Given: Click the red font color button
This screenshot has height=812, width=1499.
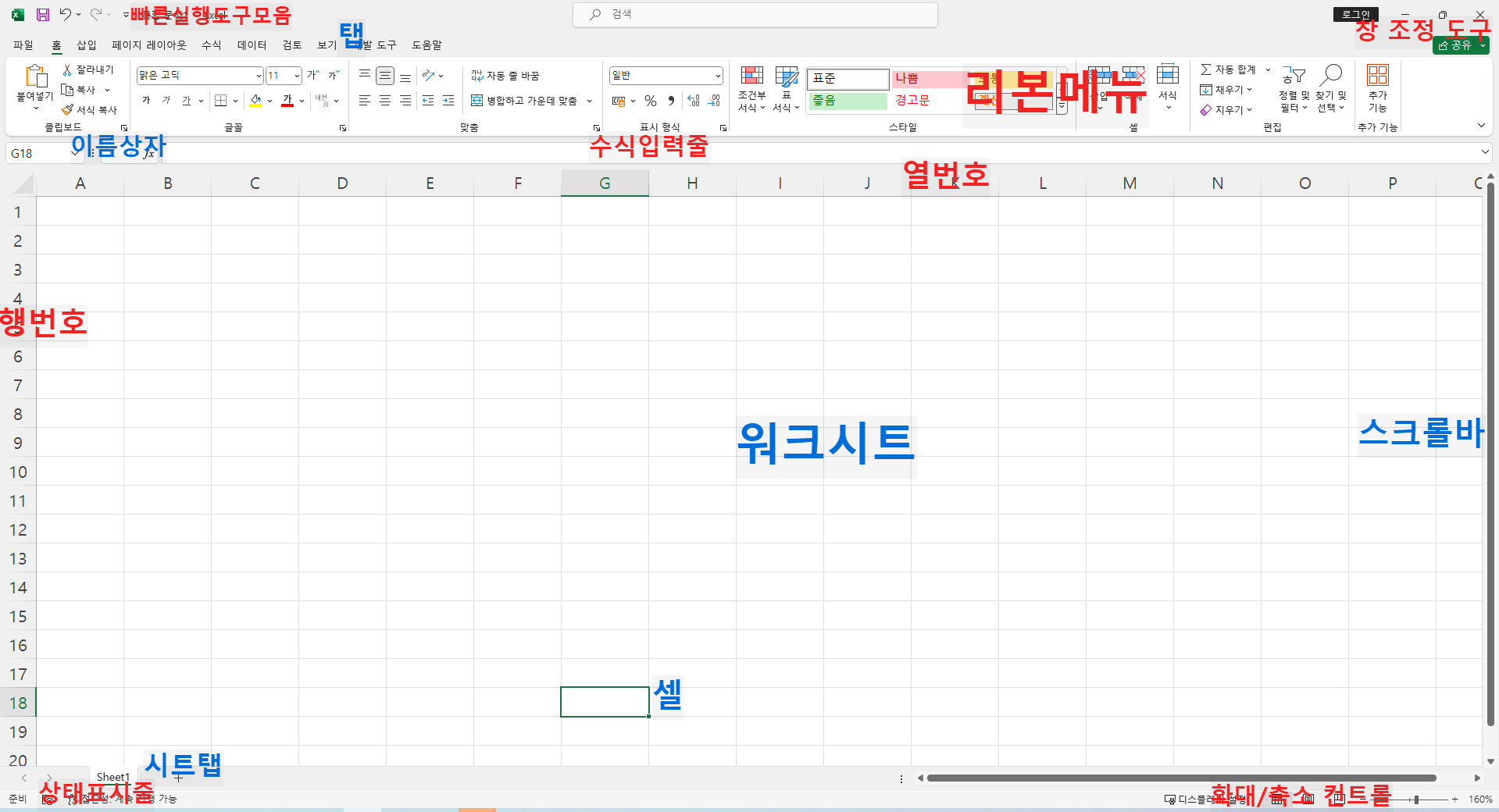Looking at the screenshot, I should (287, 101).
